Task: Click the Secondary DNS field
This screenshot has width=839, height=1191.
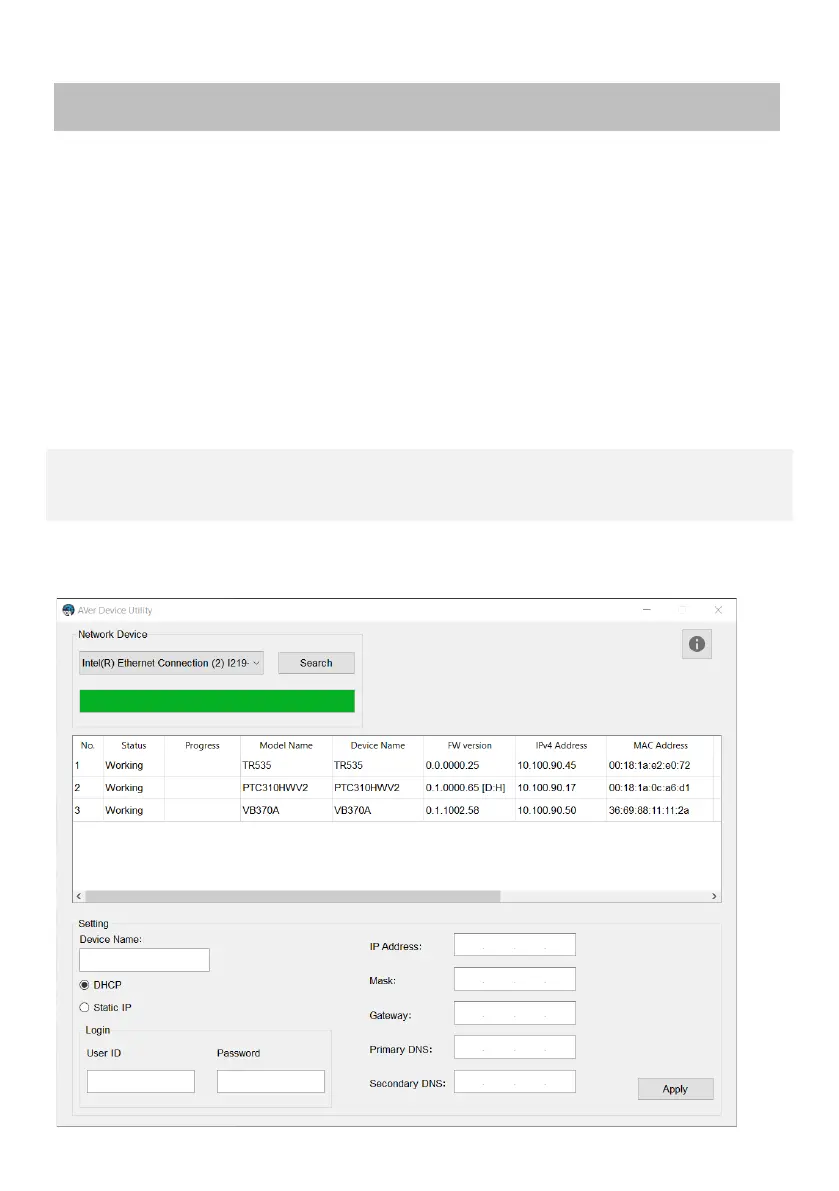Action: click(515, 1082)
